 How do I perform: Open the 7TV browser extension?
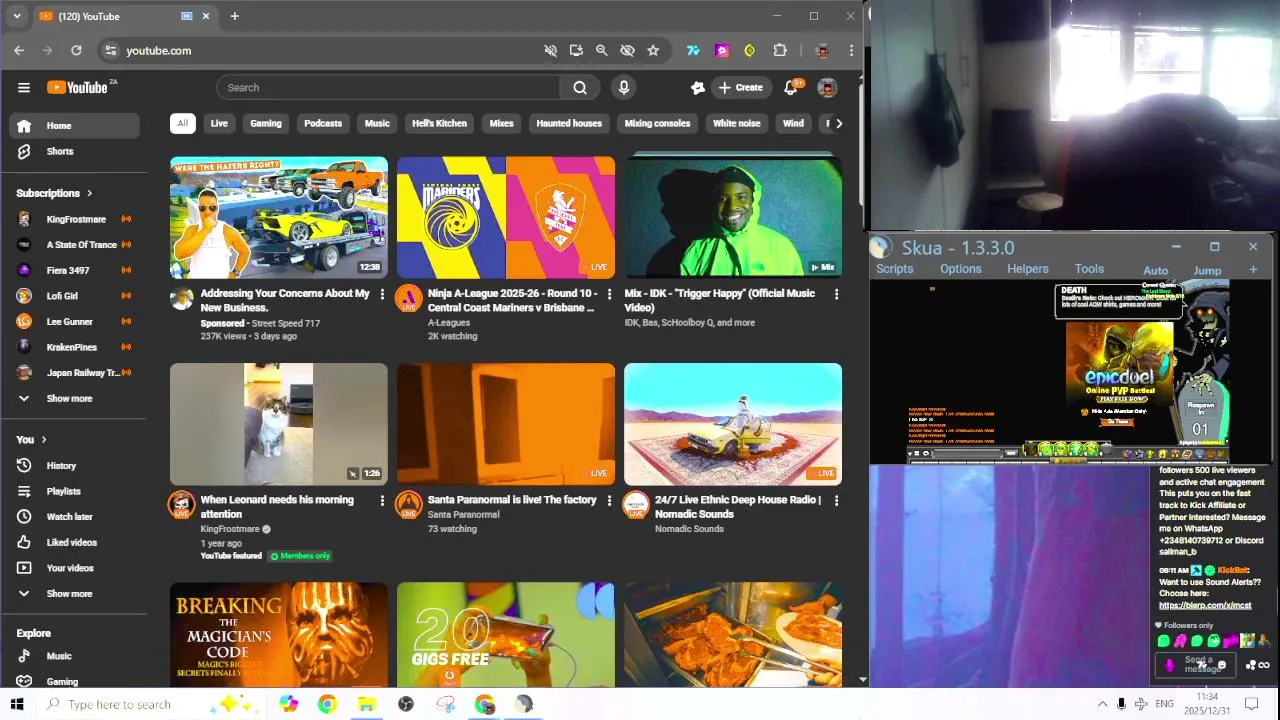click(x=693, y=50)
